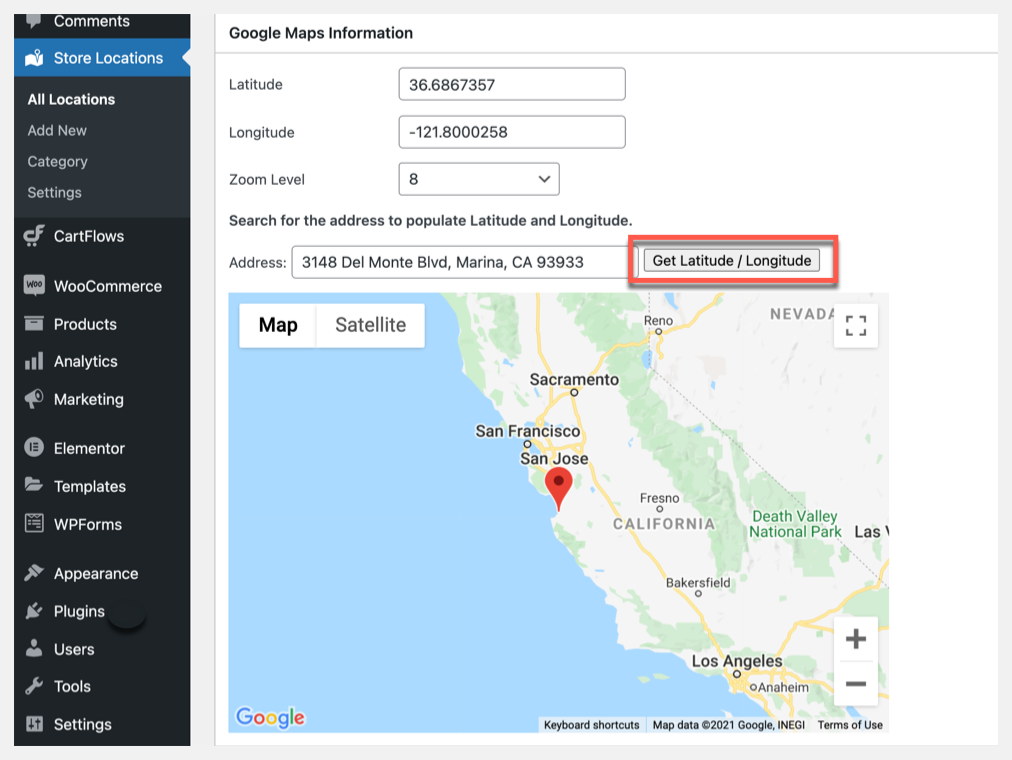Zoom out the map with minus button
1012x760 pixels.
click(x=855, y=684)
